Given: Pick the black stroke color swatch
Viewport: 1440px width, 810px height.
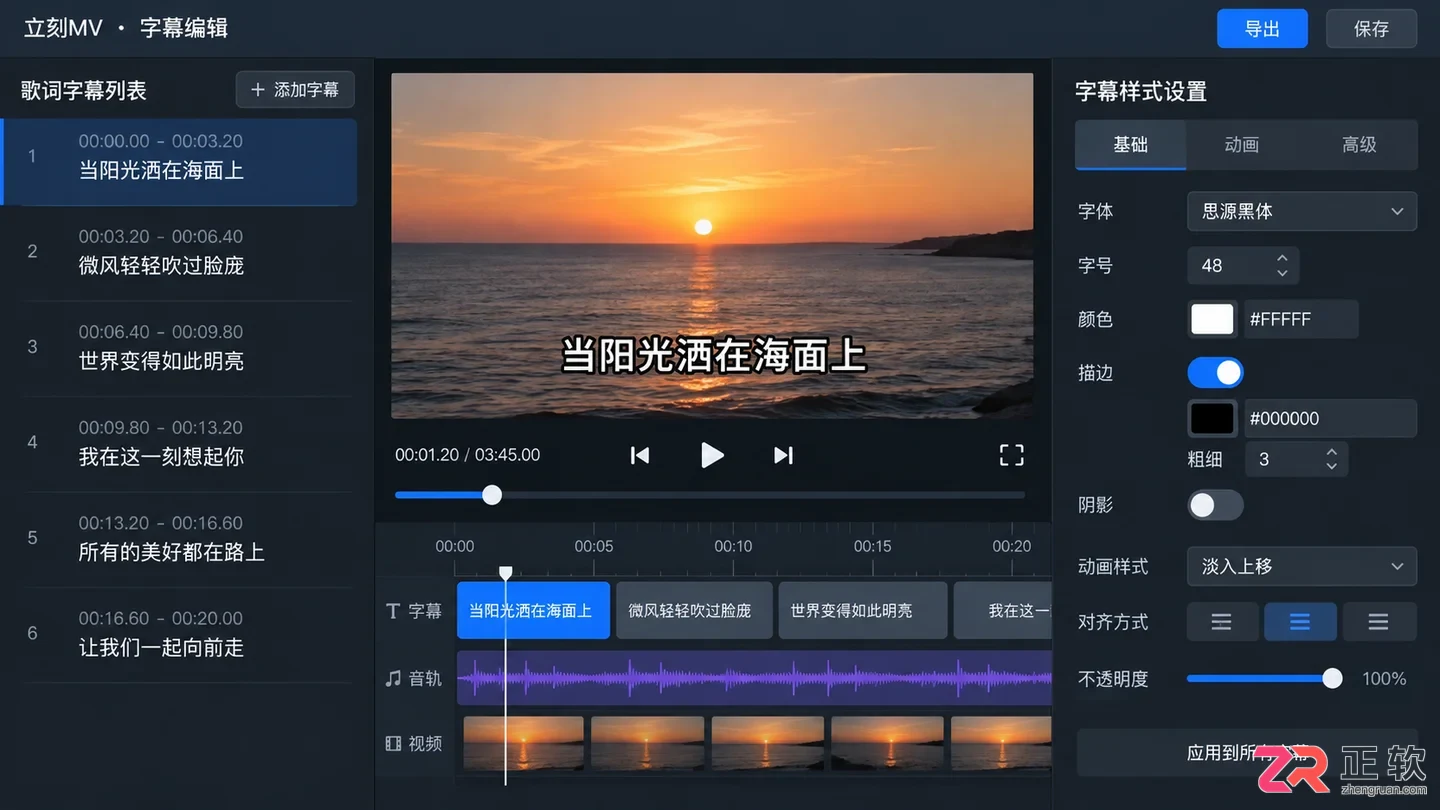Looking at the screenshot, I should tap(1213, 418).
